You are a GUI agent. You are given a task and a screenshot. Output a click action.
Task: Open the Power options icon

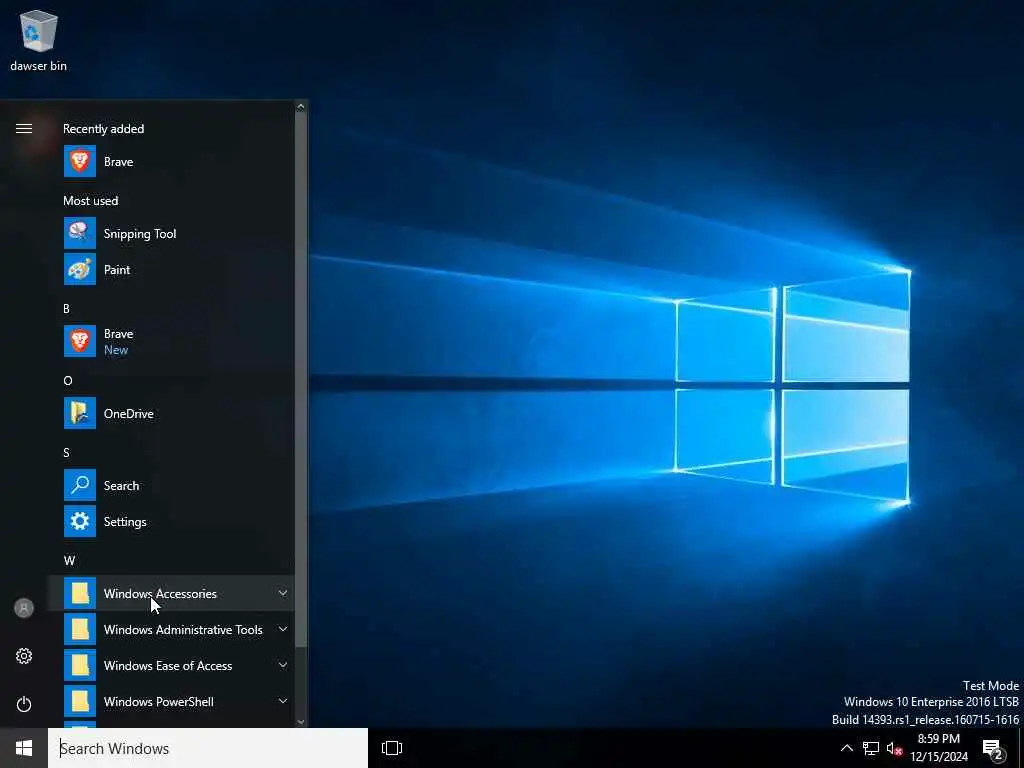click(24, 704)
